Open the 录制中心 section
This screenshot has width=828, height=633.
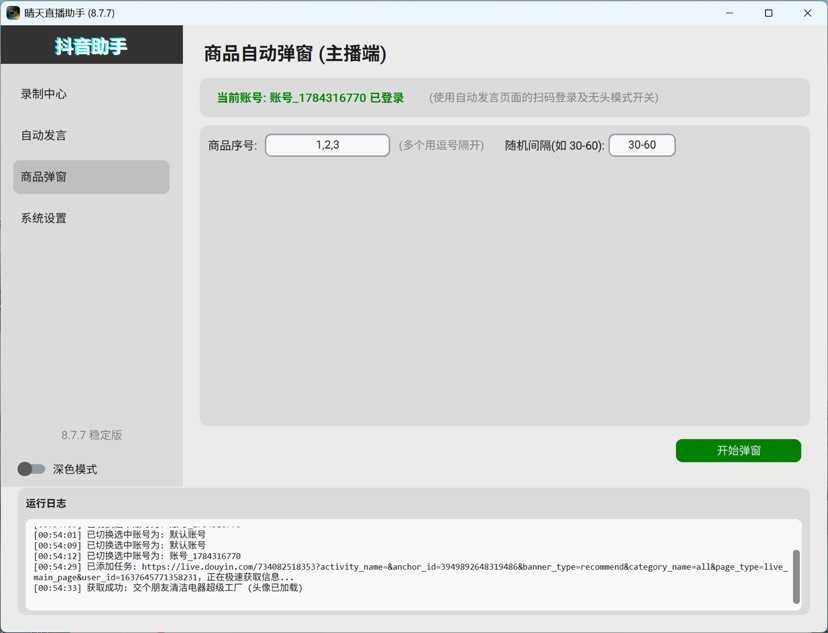[91, 94]
